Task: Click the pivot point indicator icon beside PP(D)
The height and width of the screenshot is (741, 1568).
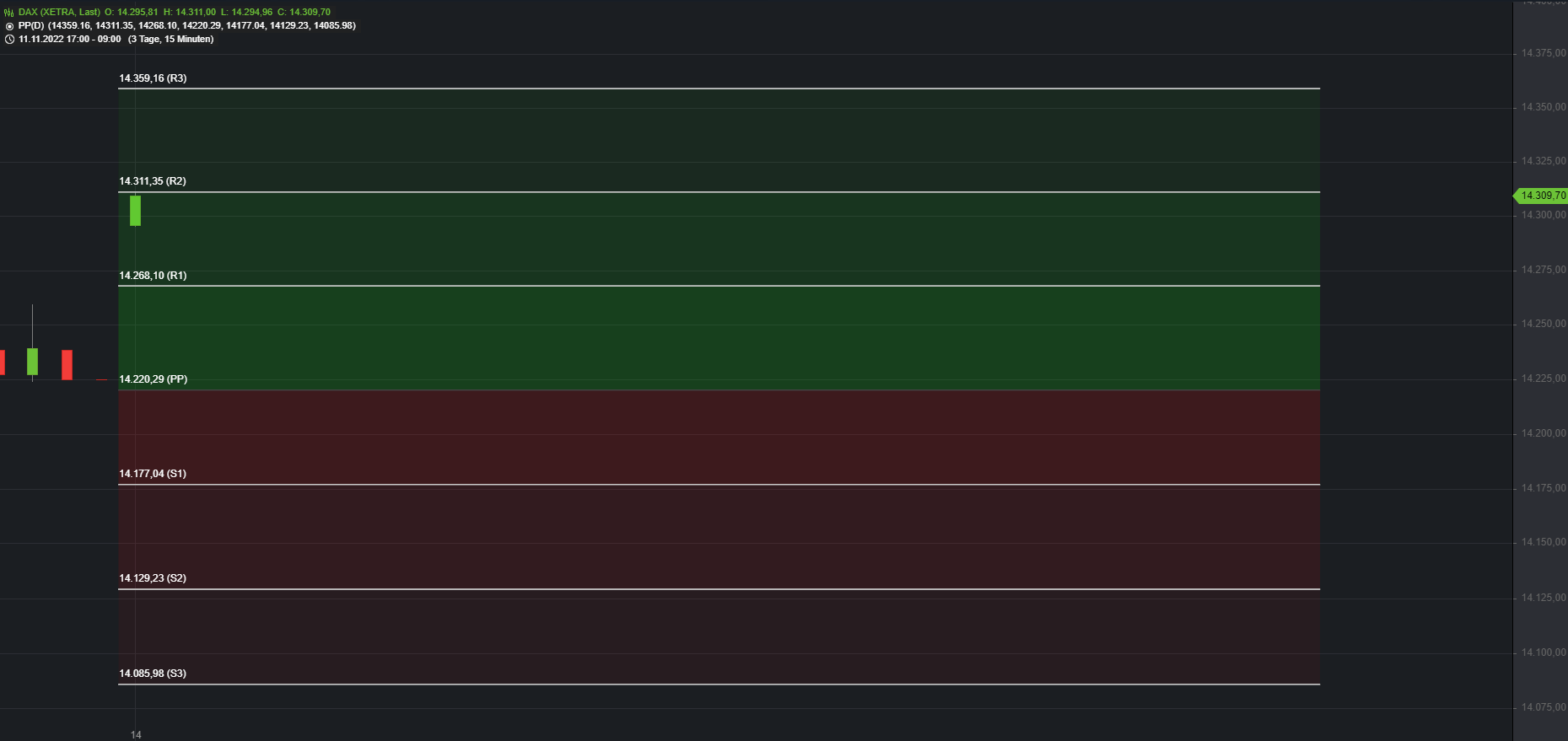Action: 9,26
